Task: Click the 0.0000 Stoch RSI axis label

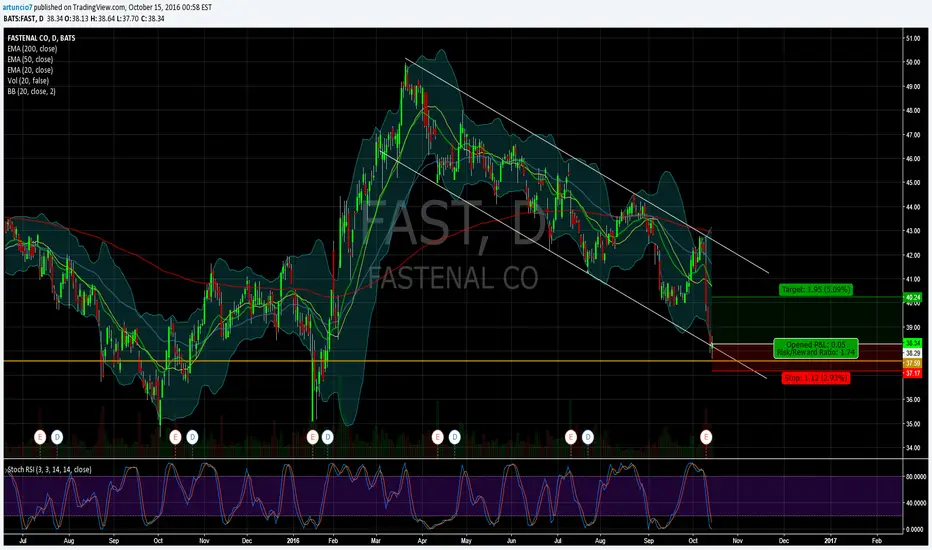Action: tap(915, 529)
